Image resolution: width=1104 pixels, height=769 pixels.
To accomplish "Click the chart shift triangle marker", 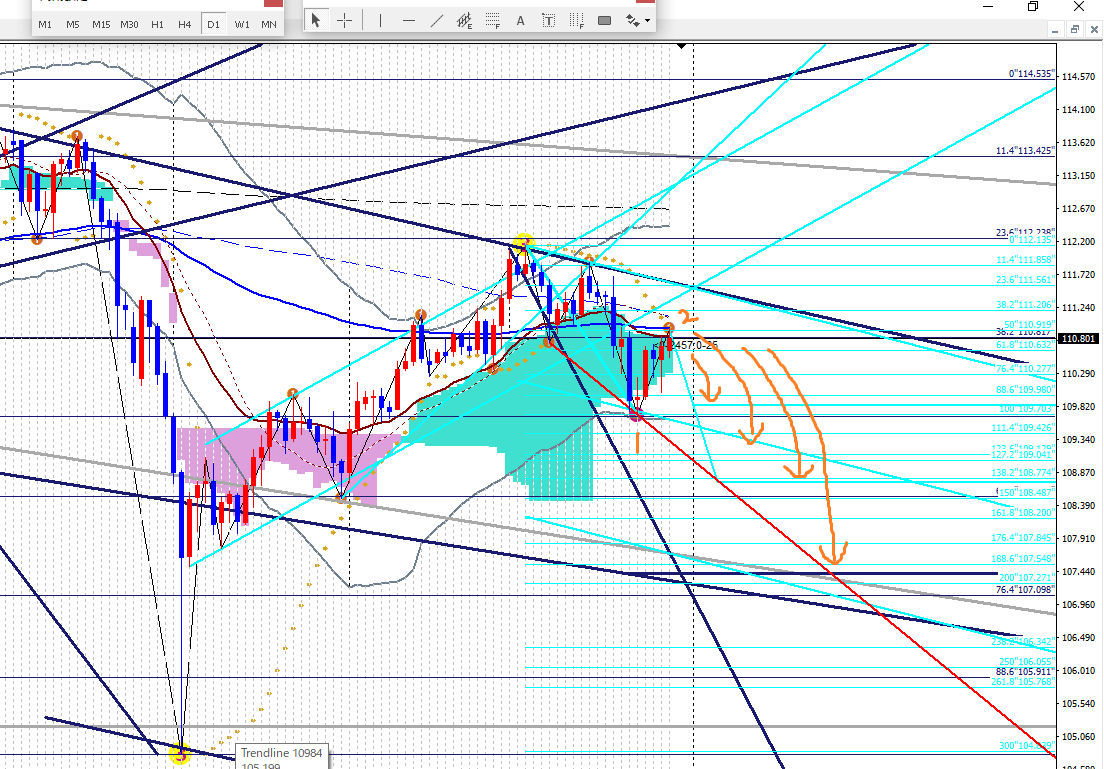I will coord(681,46).
